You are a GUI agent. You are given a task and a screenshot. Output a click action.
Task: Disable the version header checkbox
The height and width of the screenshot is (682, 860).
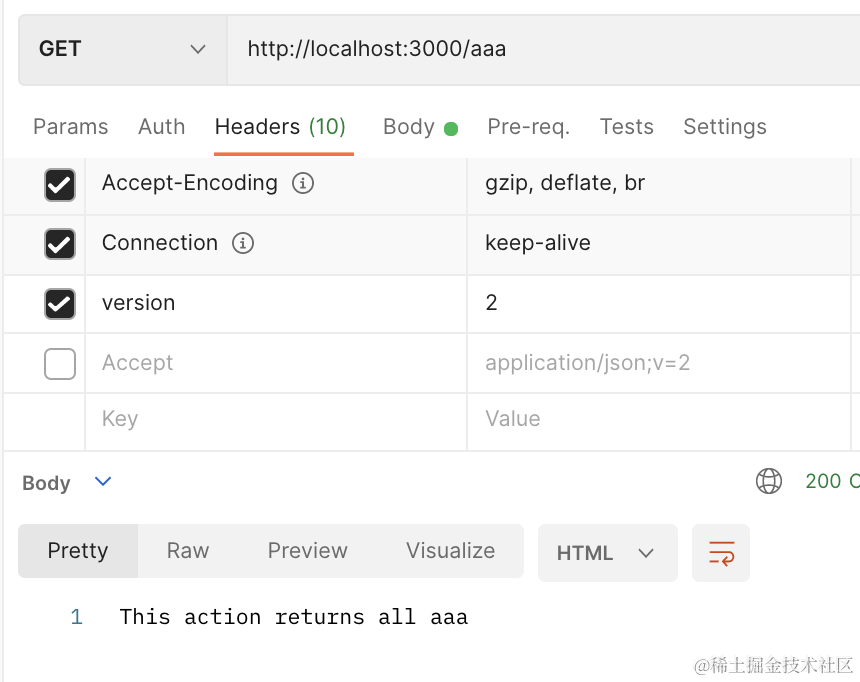pyautogui.click(x=60, y=304)
